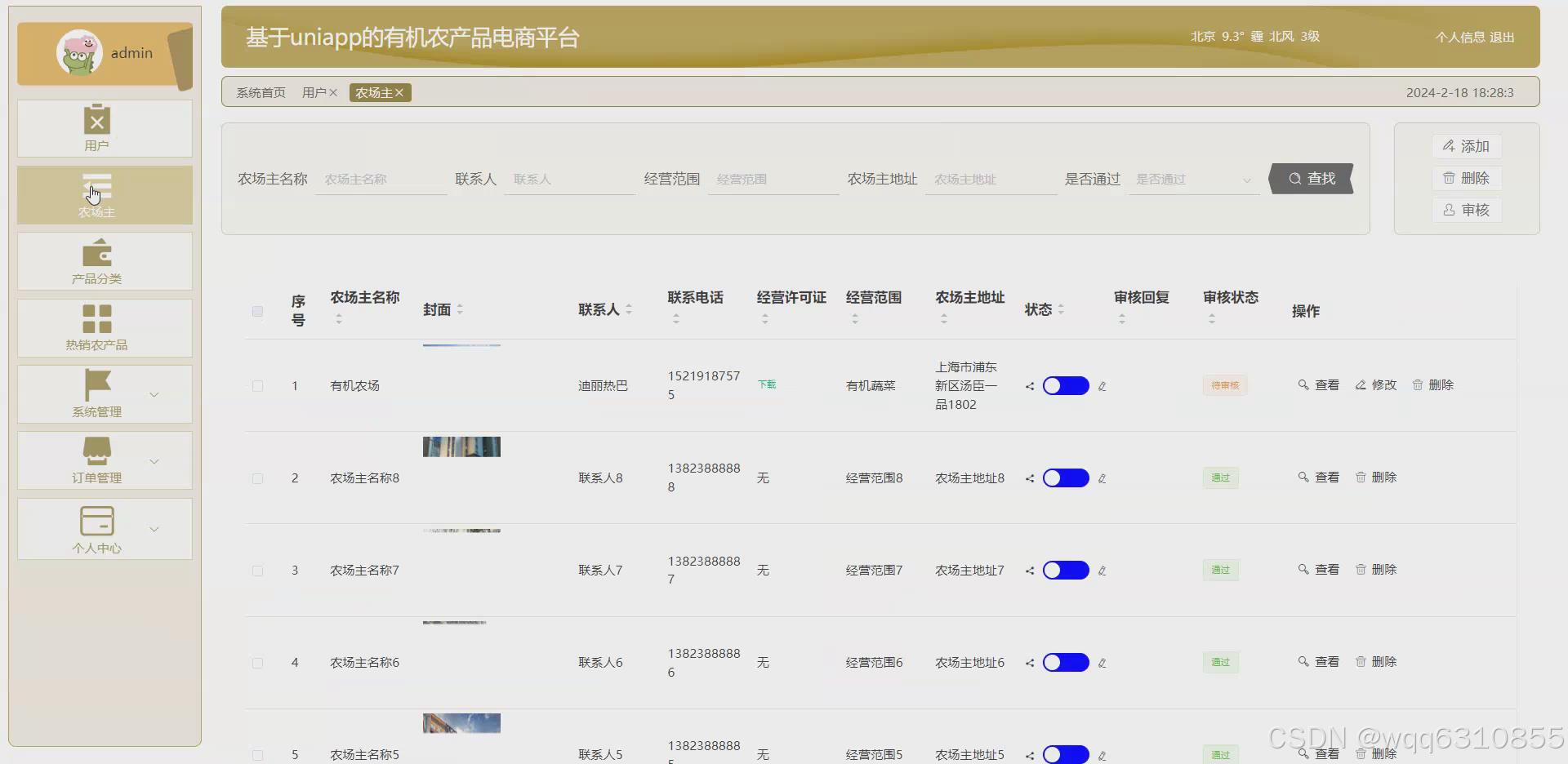
Task: Open the 是否通过 dropdown
Action: tap(1192, 179)
